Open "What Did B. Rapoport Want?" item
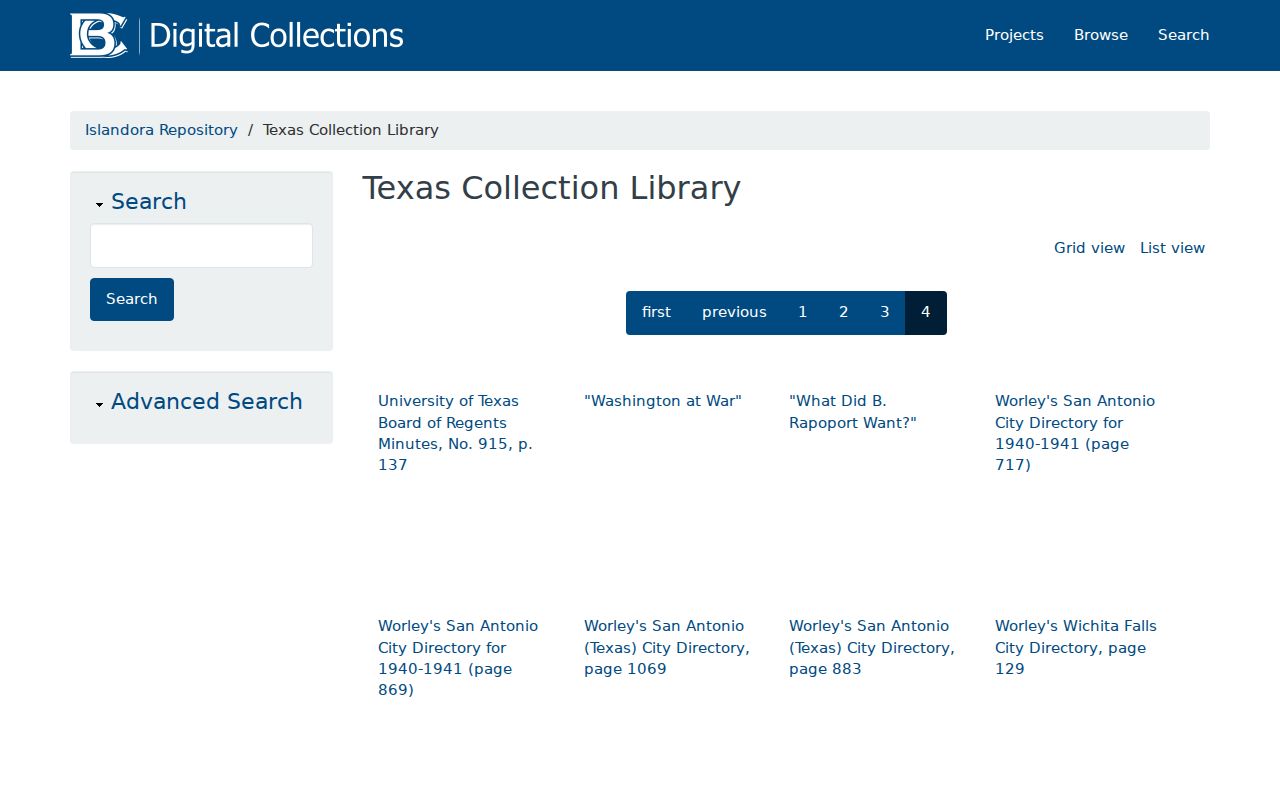Screen dimensions: 1280x800 point(853,412)
